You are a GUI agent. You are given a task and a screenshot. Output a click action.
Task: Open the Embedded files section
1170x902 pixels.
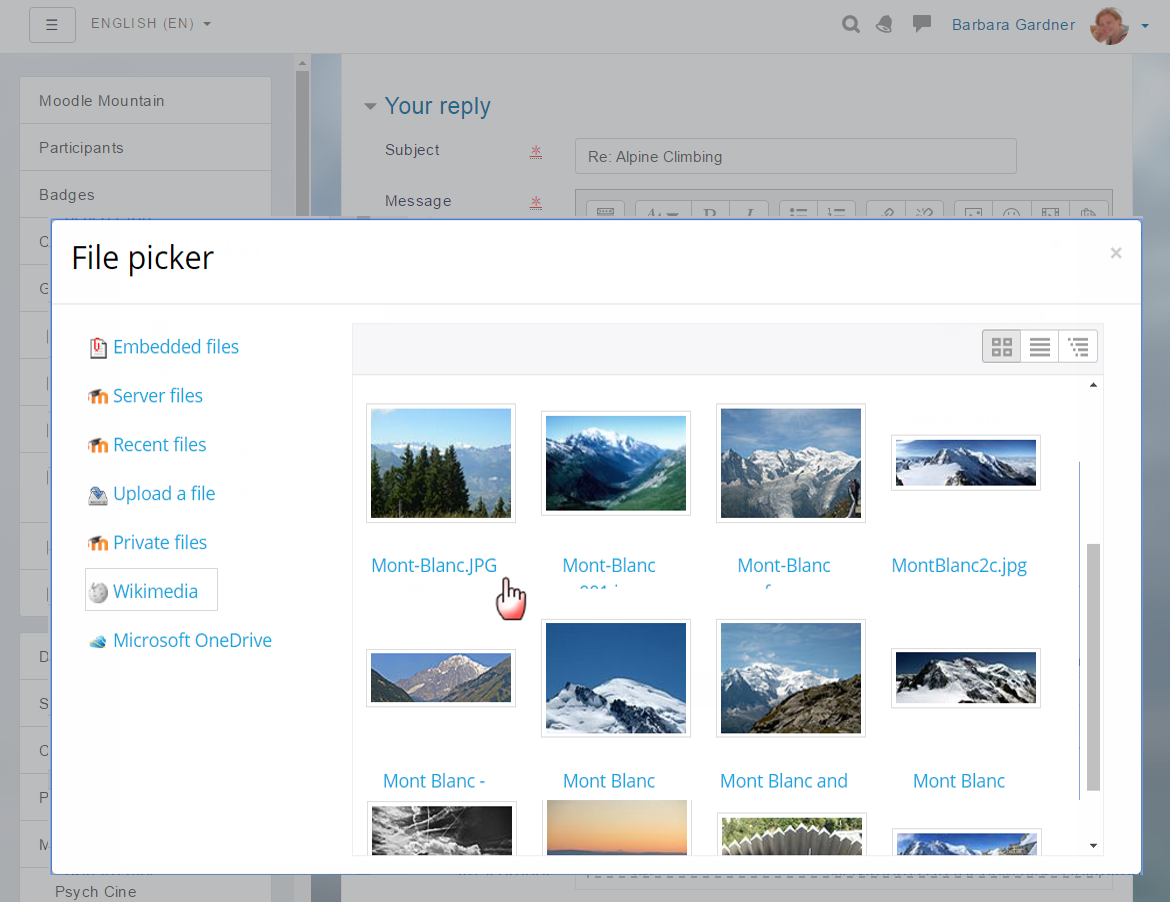click(176, 347)
